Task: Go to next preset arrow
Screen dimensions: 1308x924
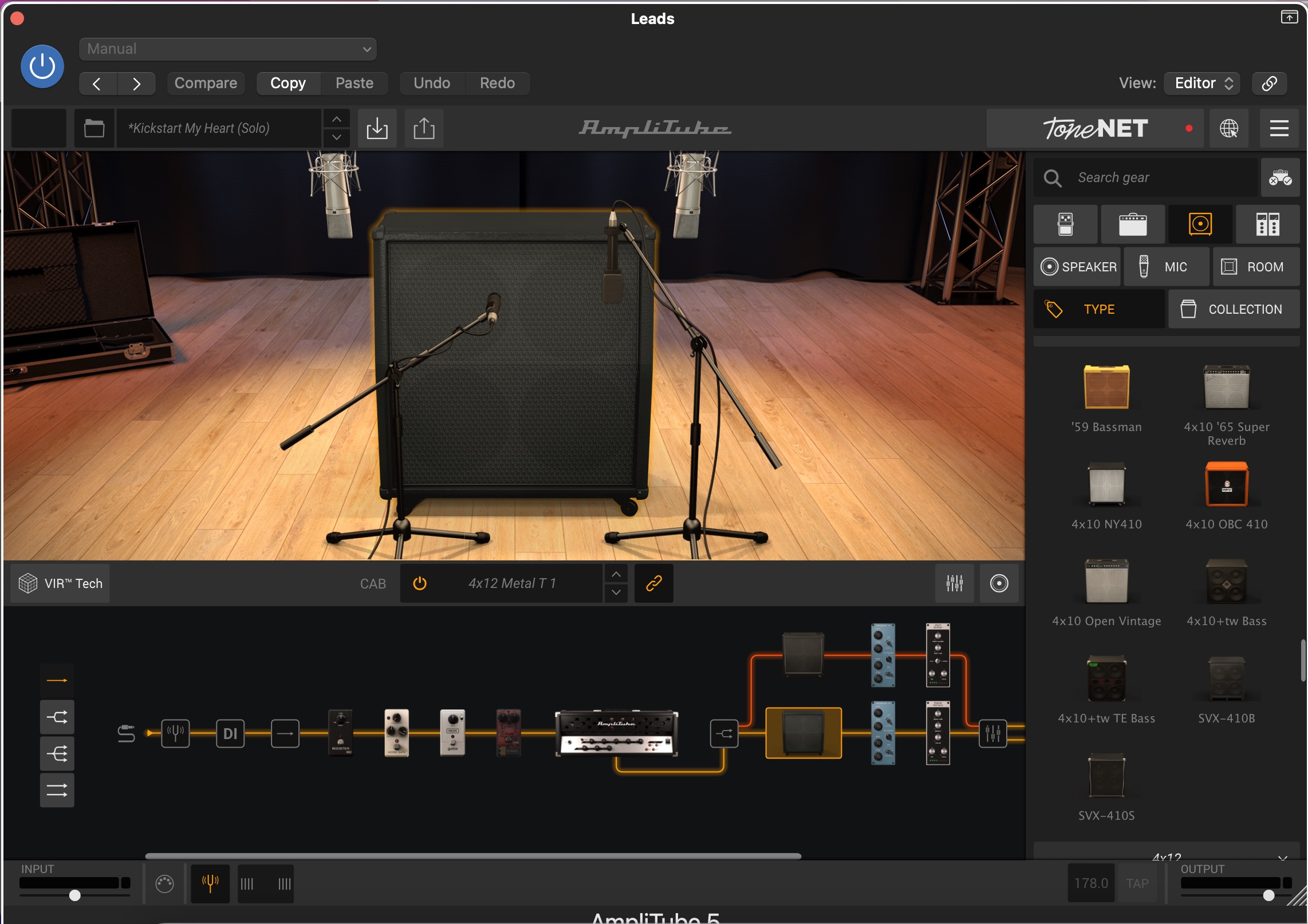Action: (136, 84)
